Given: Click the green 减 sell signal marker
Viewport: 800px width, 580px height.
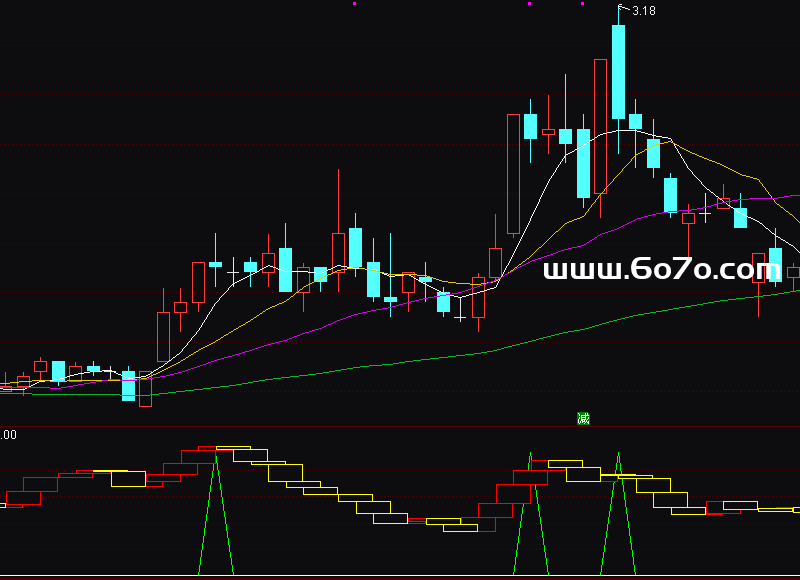Looking at the screenshot, I should point(583,418).
